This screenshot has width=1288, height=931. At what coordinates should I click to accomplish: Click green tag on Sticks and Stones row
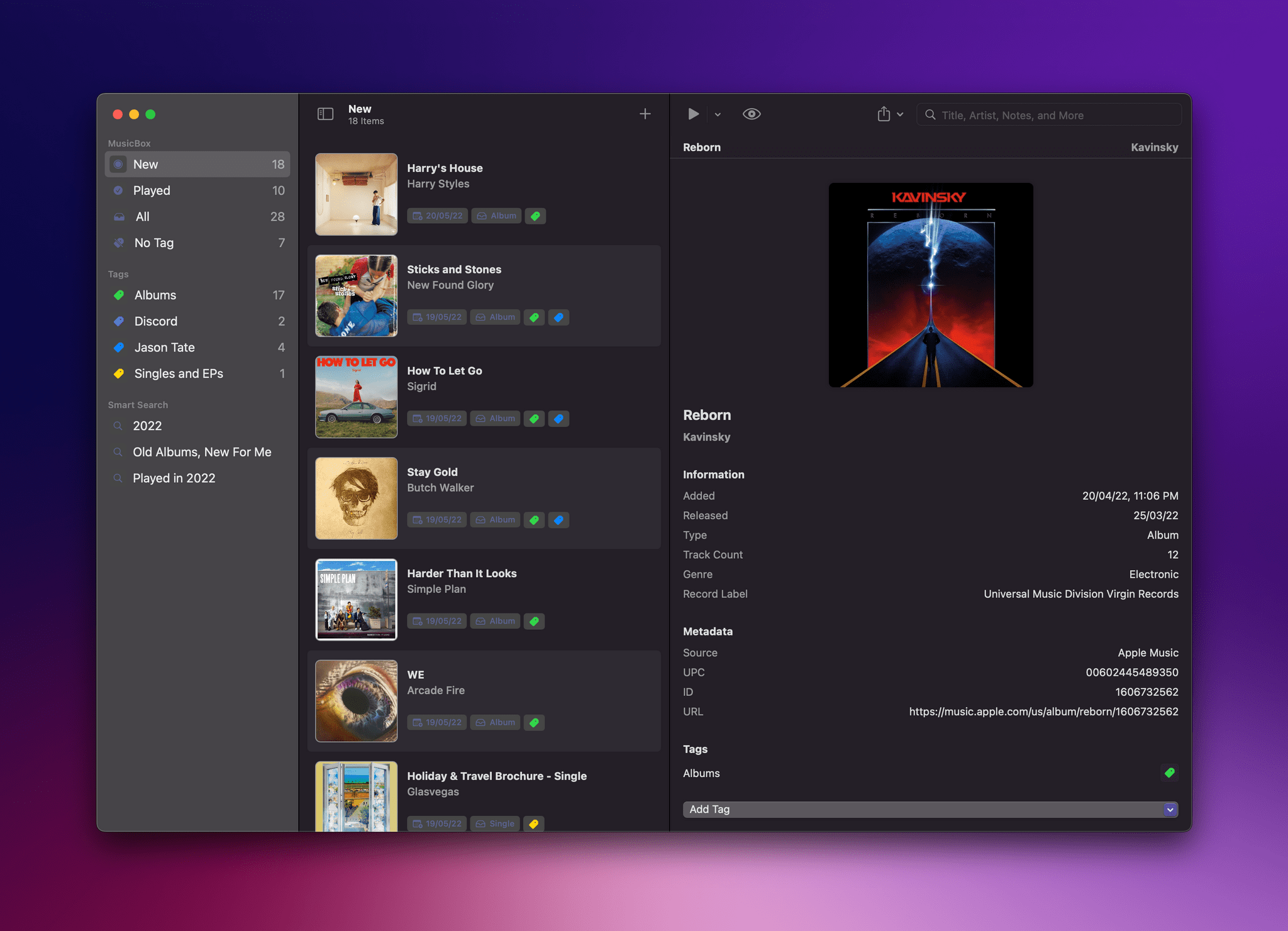534,317
